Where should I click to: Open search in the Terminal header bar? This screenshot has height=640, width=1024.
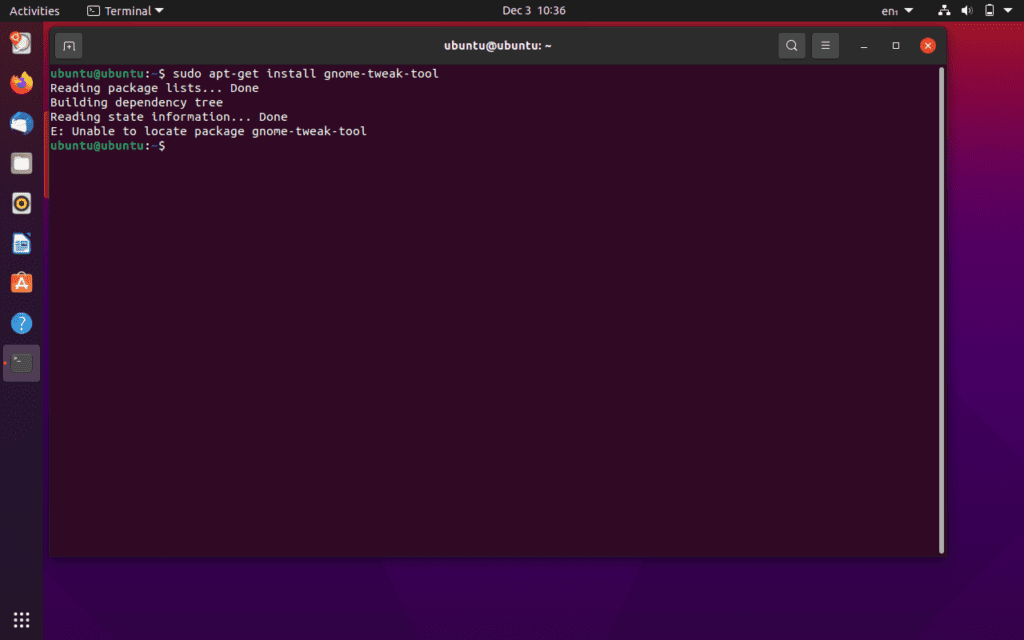[x=791, y=45]
